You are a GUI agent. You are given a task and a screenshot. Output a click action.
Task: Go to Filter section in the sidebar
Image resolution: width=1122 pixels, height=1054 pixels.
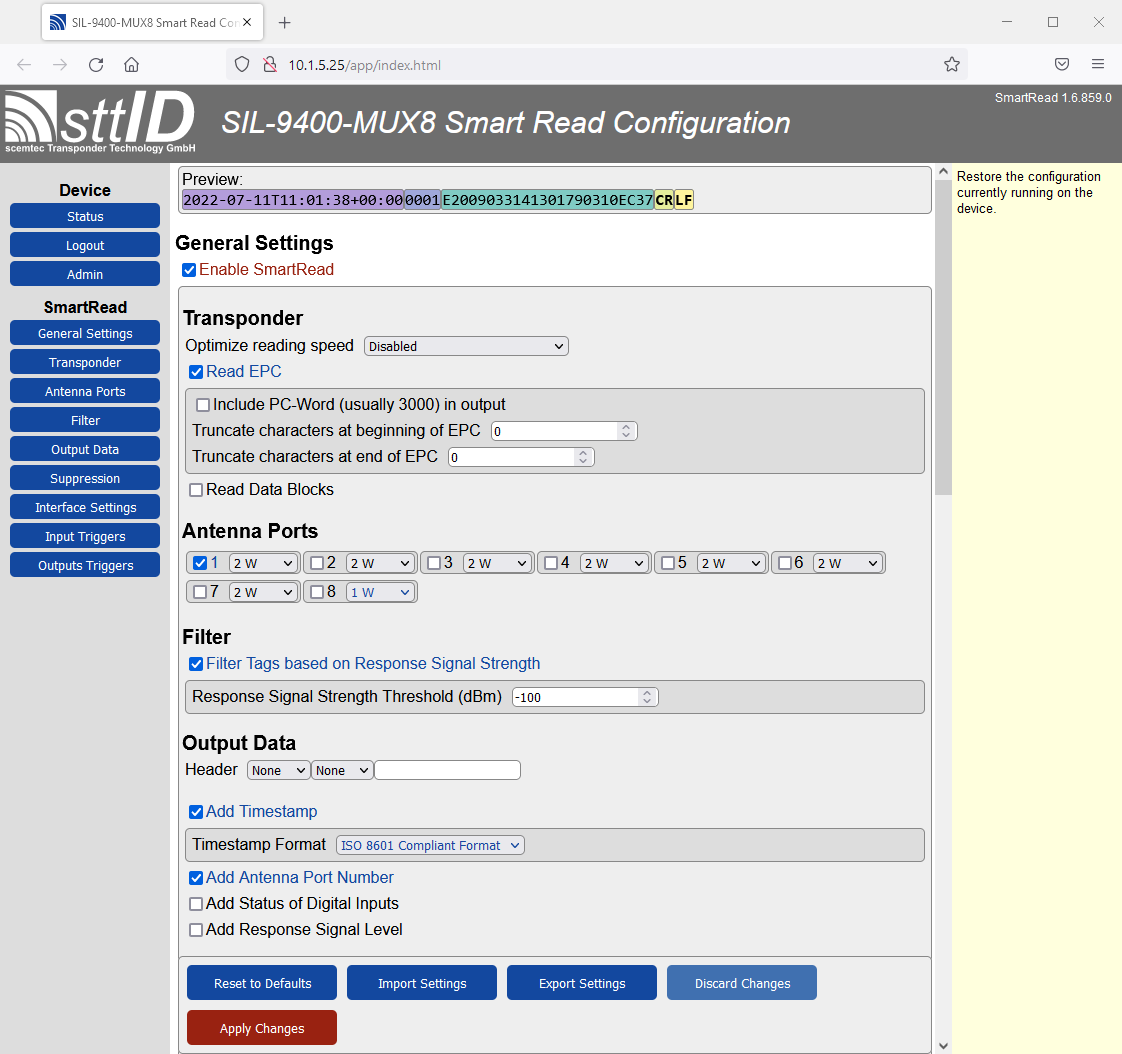point(85,420)
